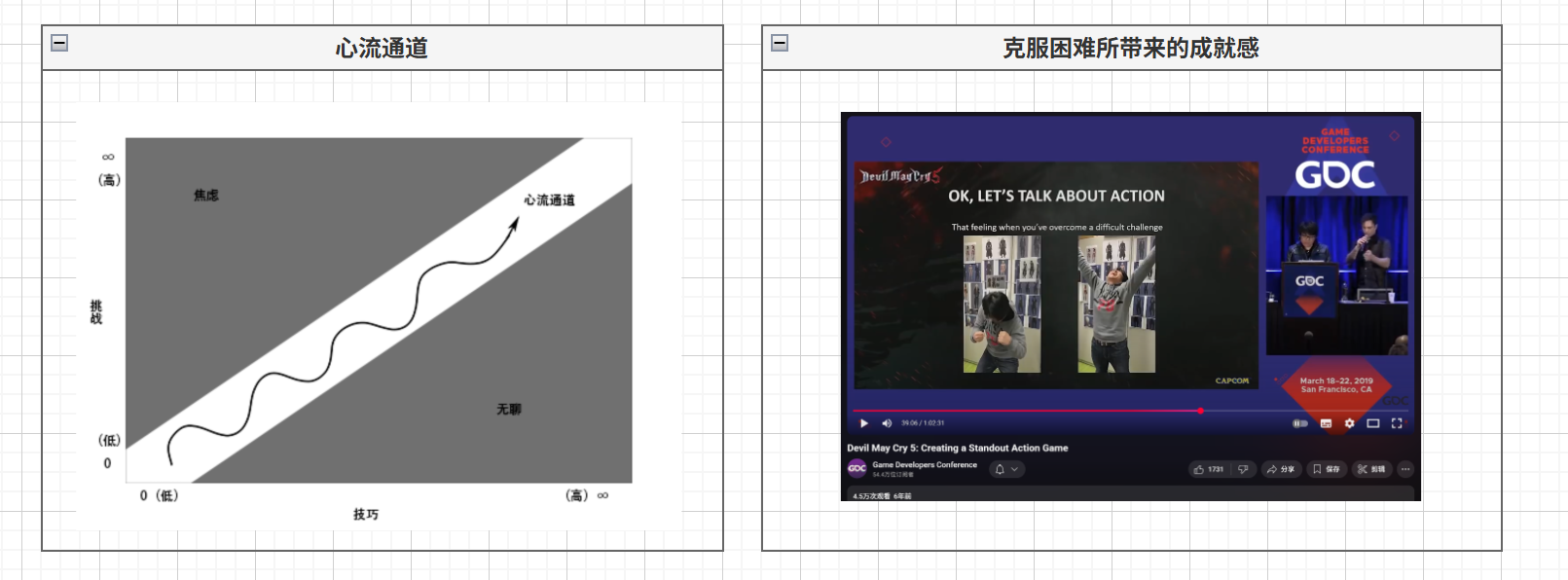Screen dimensions: 1568x580
Task: Collapse the 心流通道 frame
Action: coord(59,43)
